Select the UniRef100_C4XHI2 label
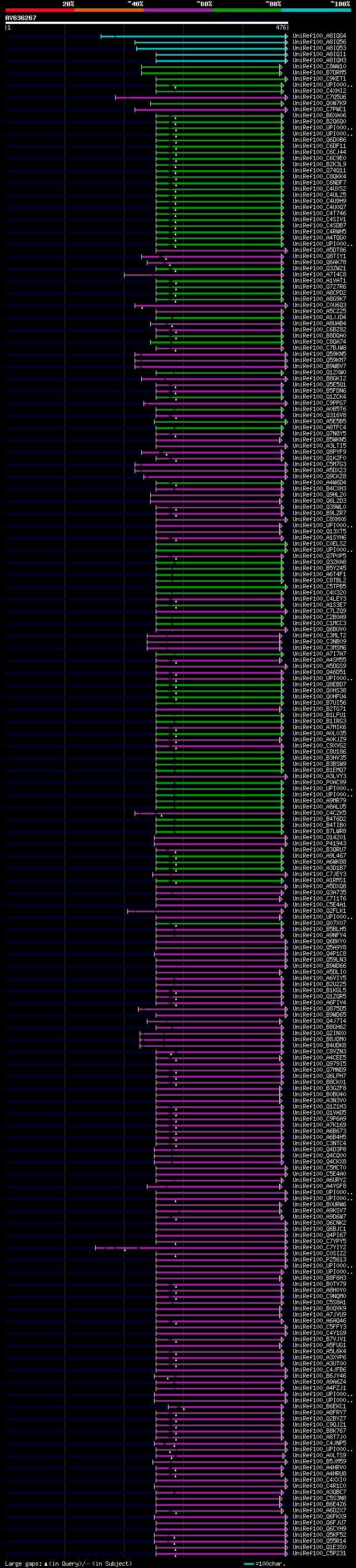Viewport: 356px width, 1568px height. coord(319,91)
